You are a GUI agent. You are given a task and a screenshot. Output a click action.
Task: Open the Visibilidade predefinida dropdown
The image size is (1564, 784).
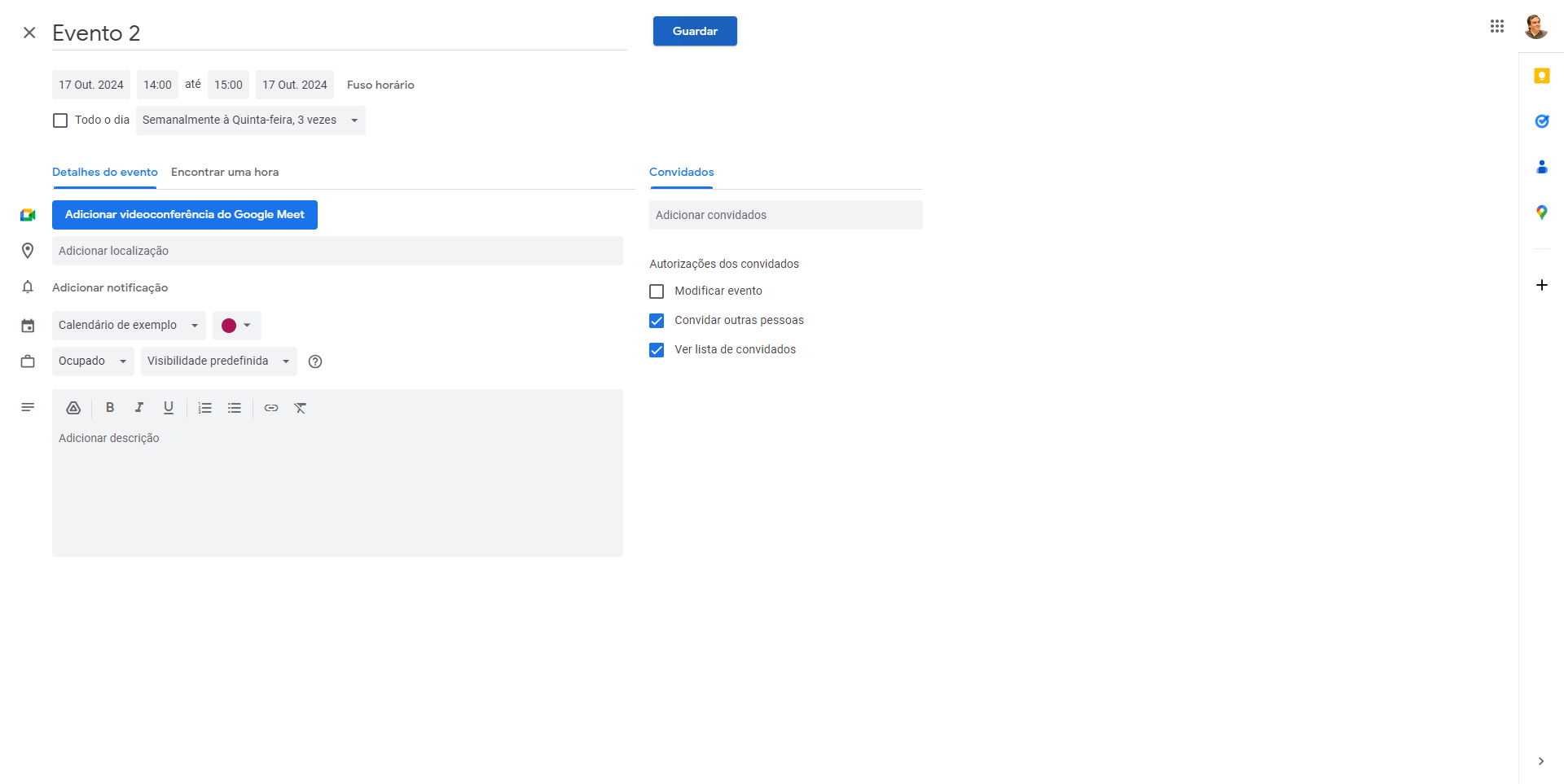click(x=219, y=361)
